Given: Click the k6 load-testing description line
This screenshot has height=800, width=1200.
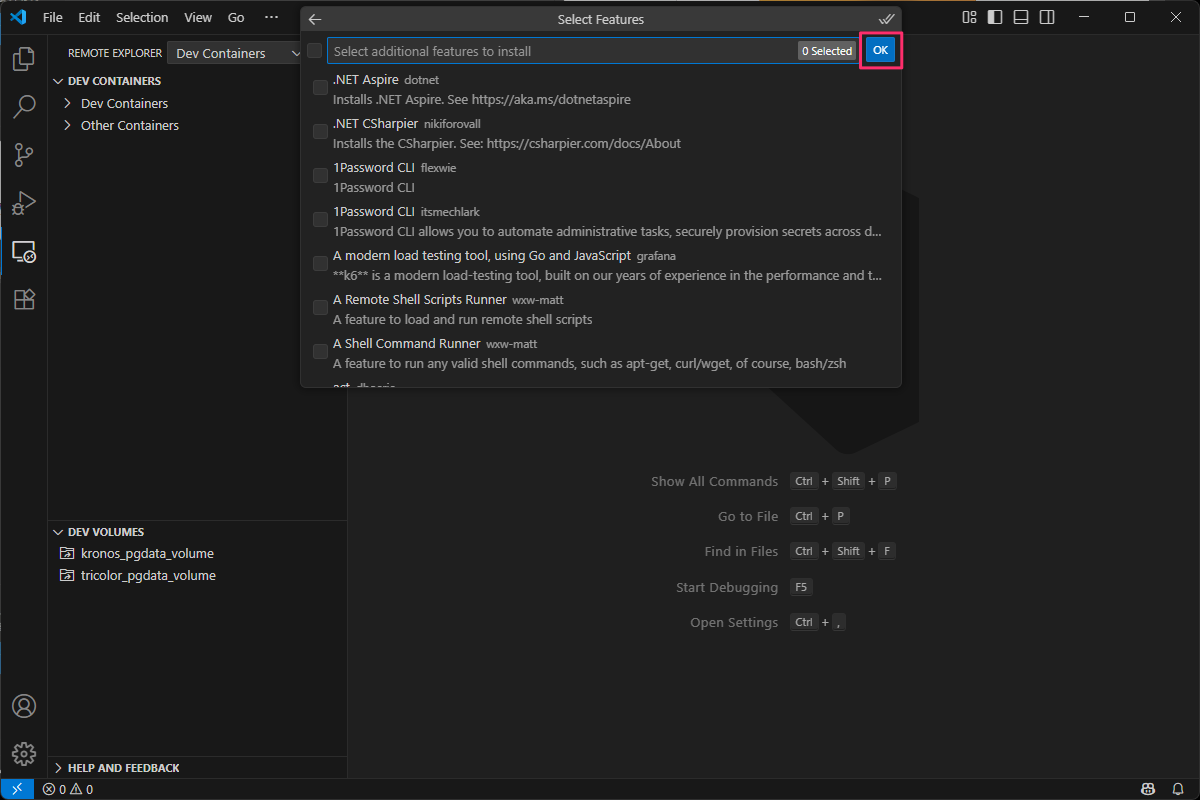Looking at the screenshot, I should click(x=608, y=275).
